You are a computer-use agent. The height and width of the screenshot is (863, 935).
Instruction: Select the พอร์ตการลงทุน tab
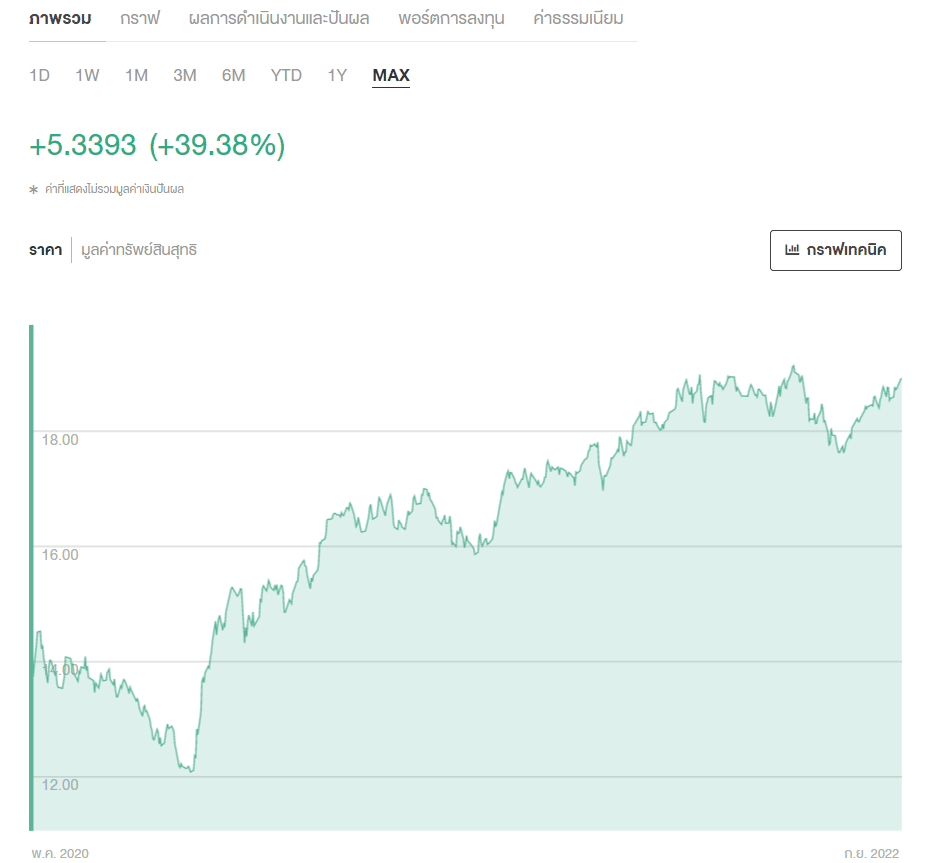tap(451, 19)
